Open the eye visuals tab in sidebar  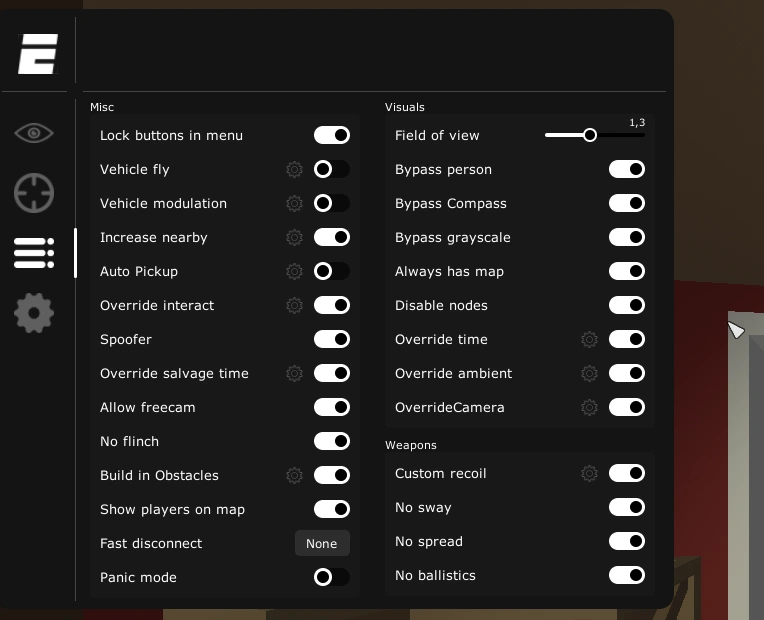34,133
